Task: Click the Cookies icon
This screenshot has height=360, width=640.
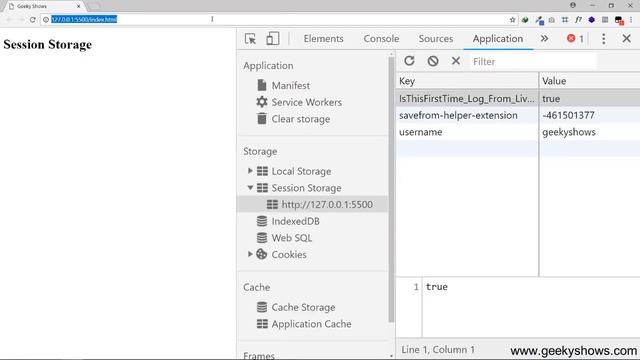Action: tap(262, 254)
